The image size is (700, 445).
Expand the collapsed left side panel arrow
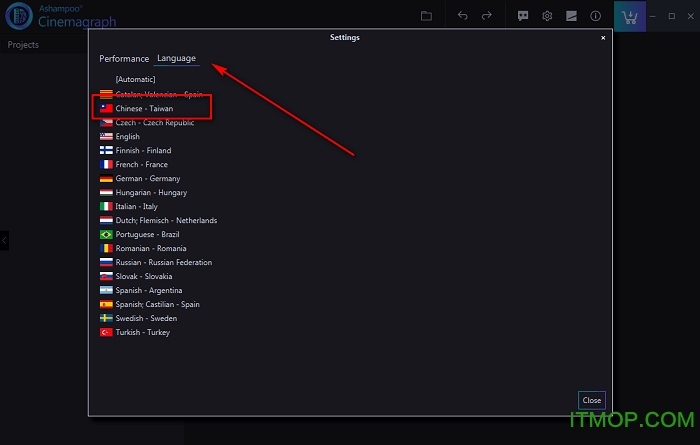tap(4, 240)
